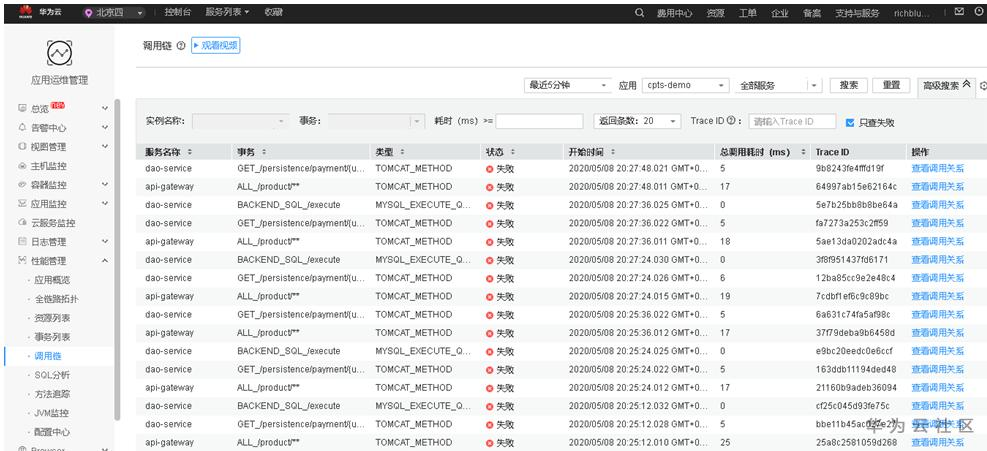Viewport: 987px width, 451px height.
Task: Open 备案 in the top bar
Action: (812, 13)
